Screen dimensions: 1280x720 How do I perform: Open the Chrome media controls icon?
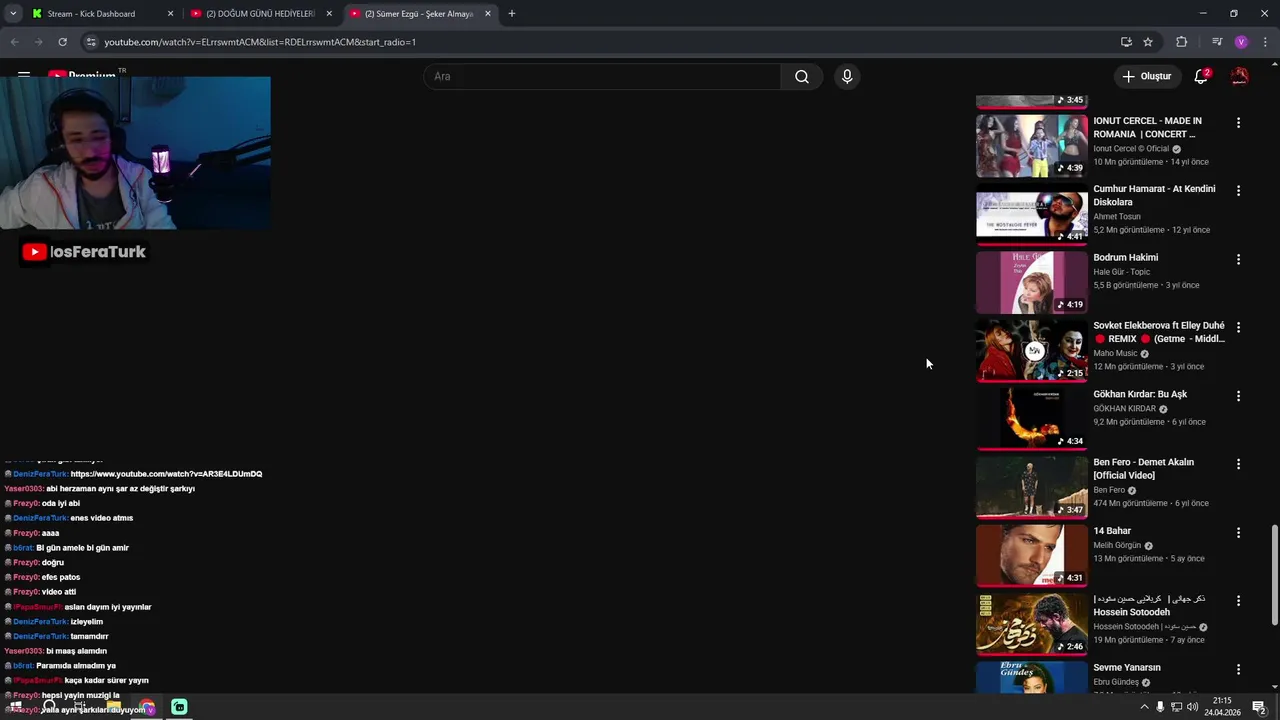click(x=1217, y=42)
